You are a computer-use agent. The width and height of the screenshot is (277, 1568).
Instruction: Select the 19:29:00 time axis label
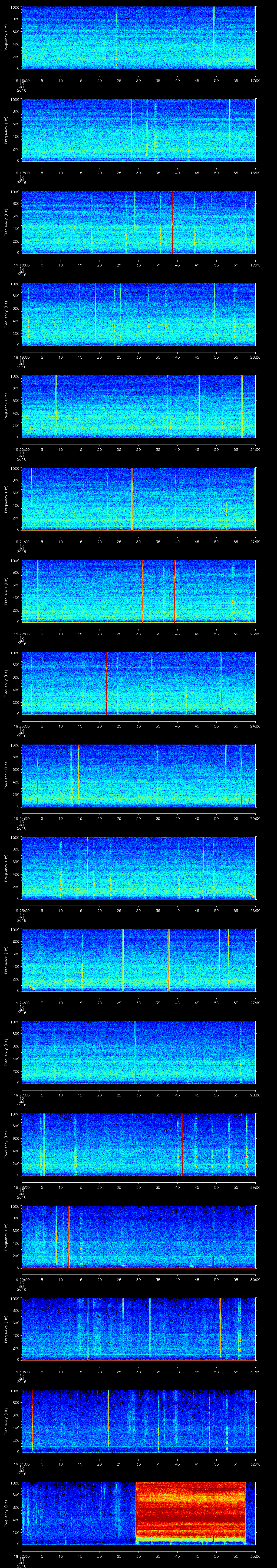(22, 1279)
